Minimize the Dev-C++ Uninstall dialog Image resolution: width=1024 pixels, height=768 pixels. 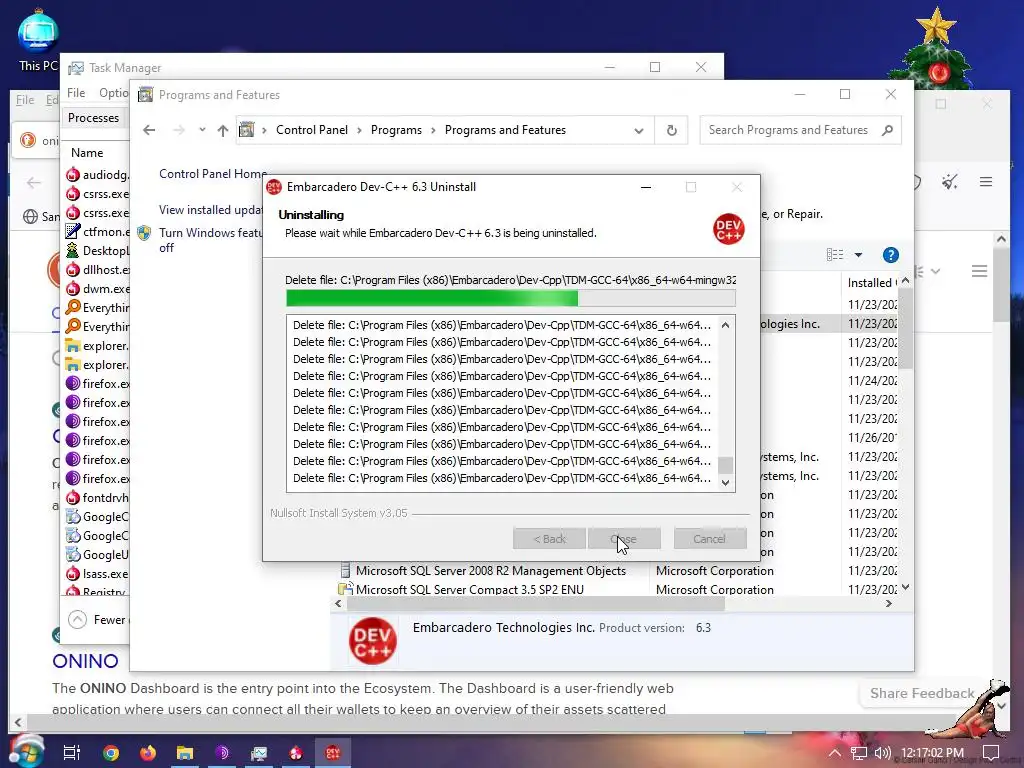(x=646, y=187)
